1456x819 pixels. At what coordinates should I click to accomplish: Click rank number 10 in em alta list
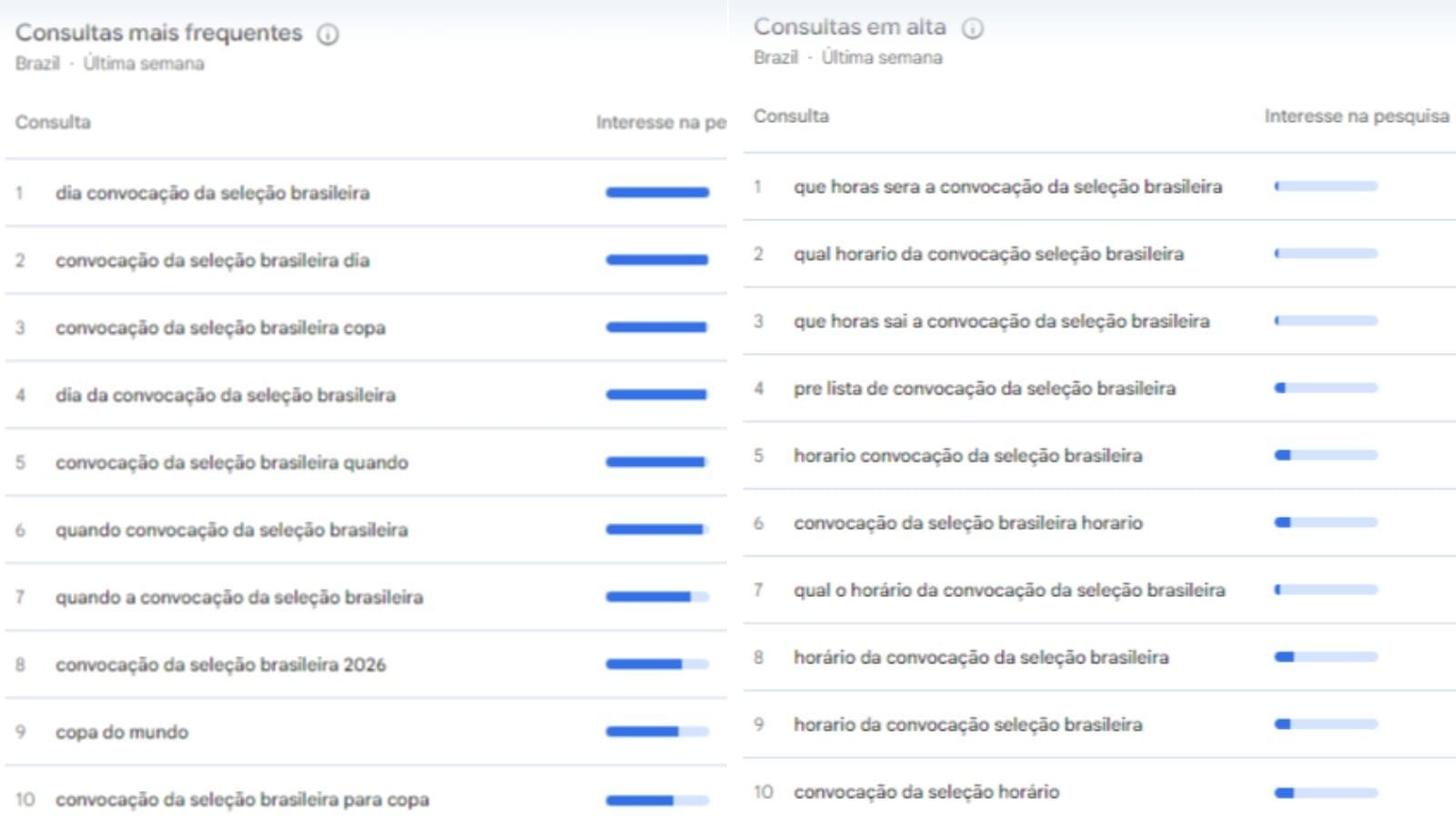point(763,792)
